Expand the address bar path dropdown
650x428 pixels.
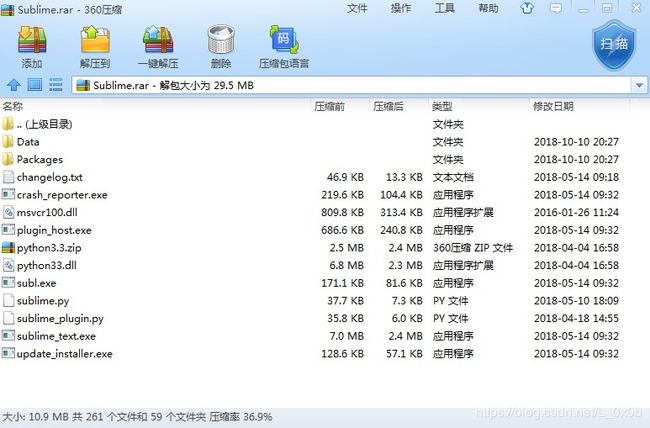(639, 85)
